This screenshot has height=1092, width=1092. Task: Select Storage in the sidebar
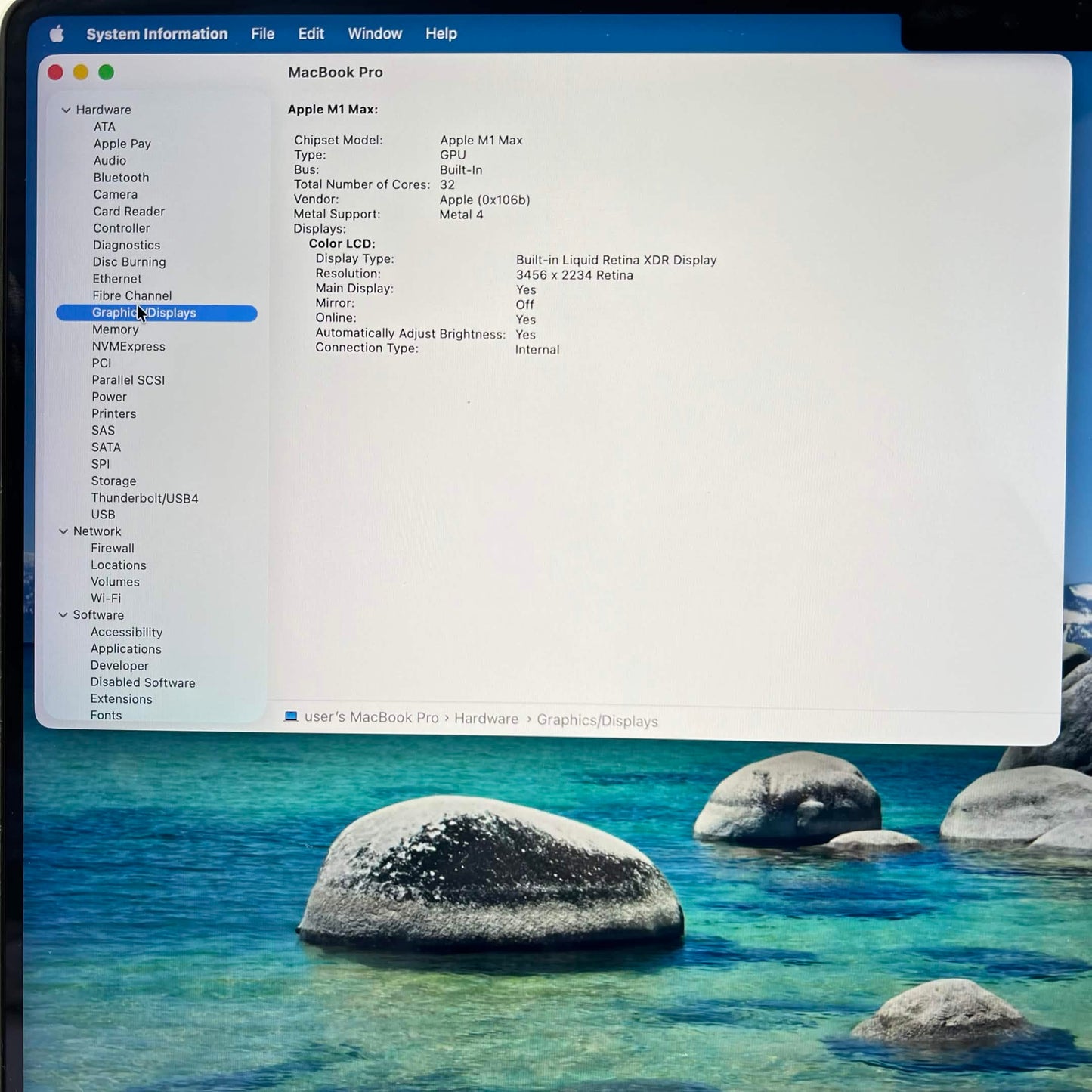tap(113, 481)
